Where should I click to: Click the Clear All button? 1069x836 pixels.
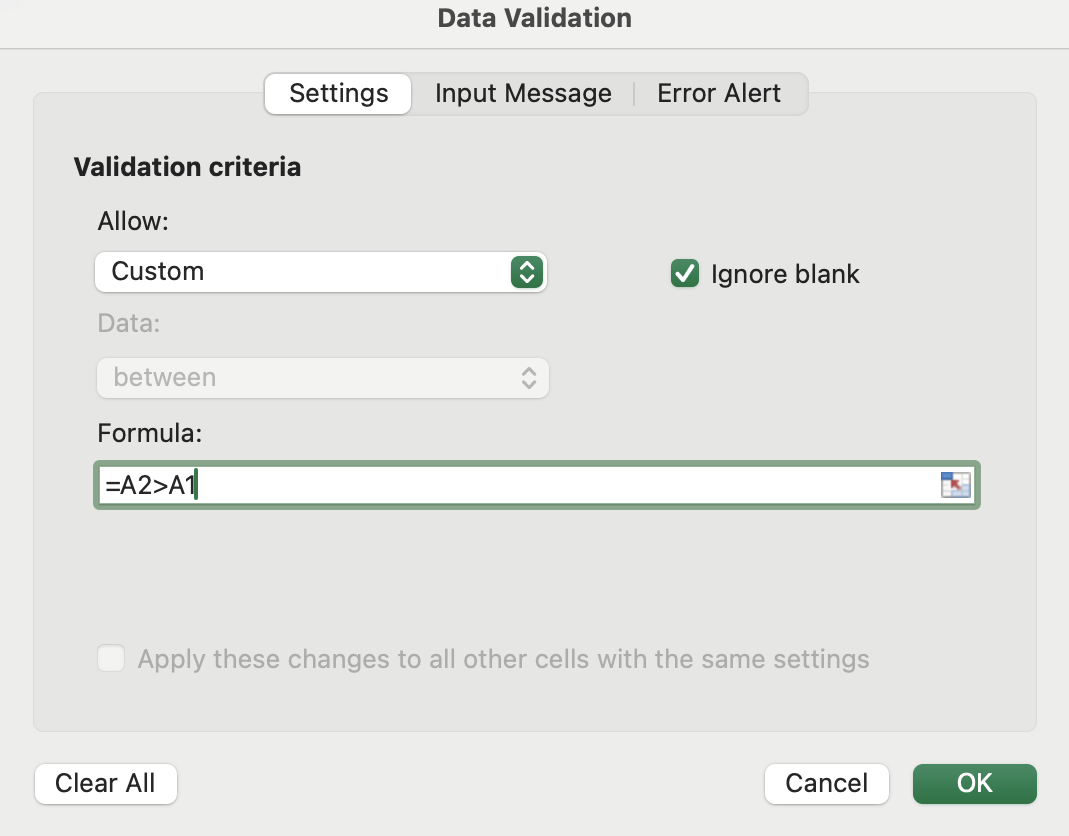click(106, 783)
